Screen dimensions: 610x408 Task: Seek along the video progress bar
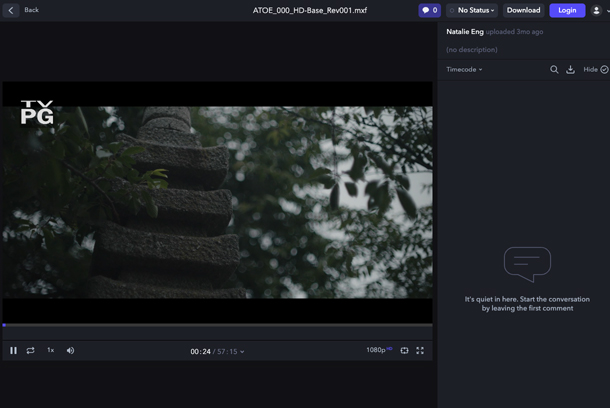coord(217,325)
